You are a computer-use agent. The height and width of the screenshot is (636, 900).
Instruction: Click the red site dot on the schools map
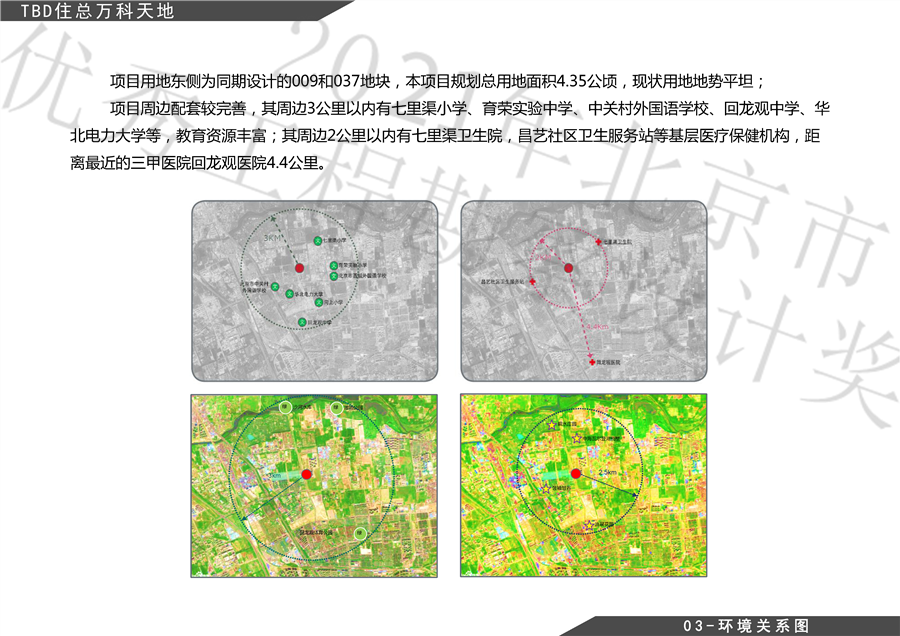[x=299, y=268]
